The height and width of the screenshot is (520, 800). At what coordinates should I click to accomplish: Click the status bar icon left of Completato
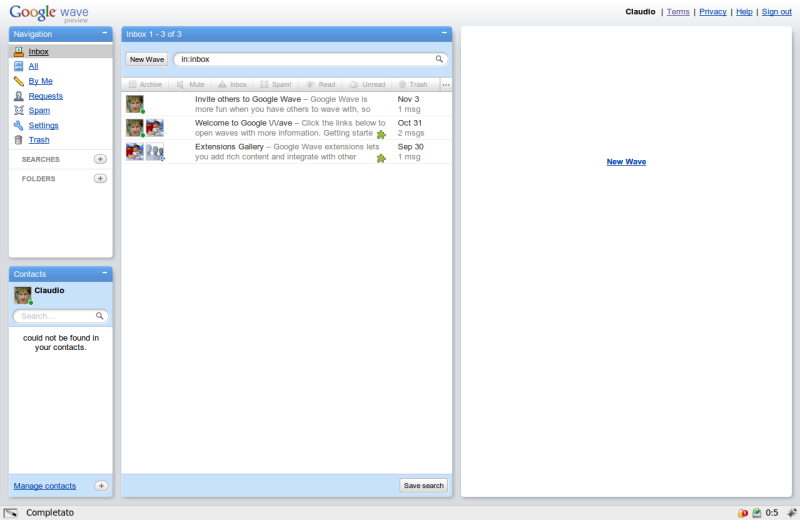pos(10,513)
